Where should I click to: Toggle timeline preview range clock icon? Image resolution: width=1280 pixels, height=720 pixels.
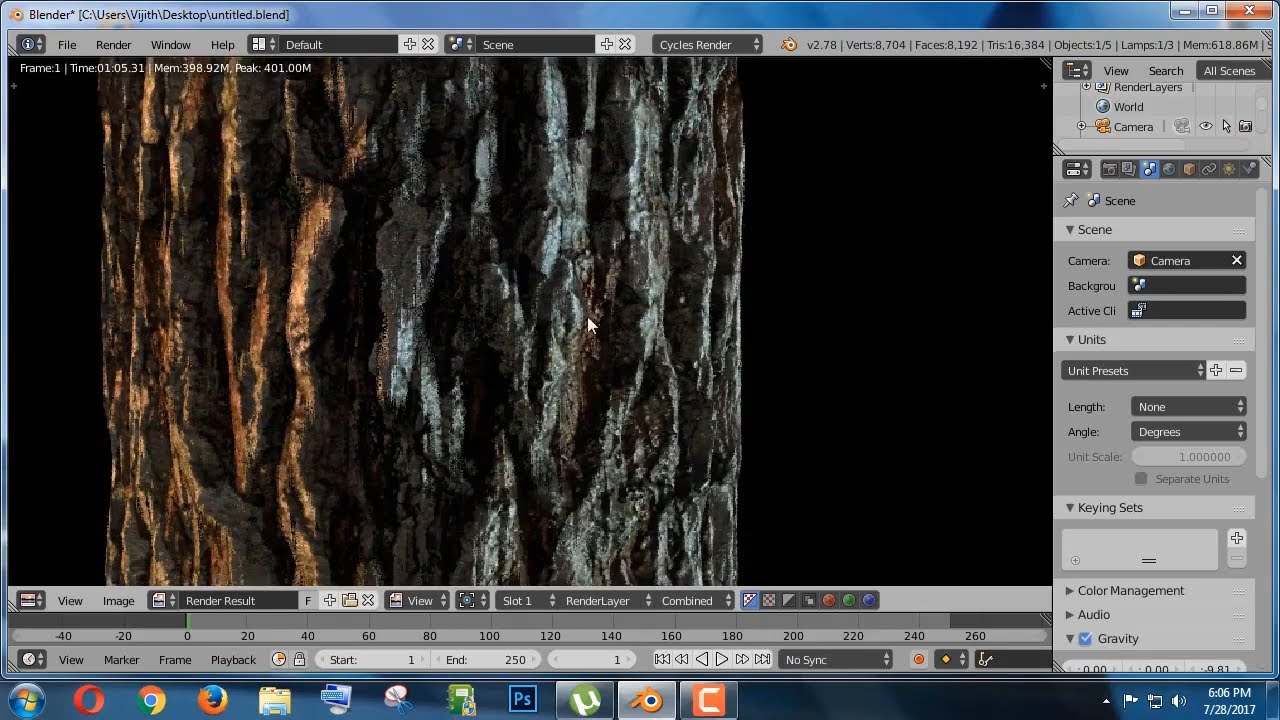click(279, 659)
